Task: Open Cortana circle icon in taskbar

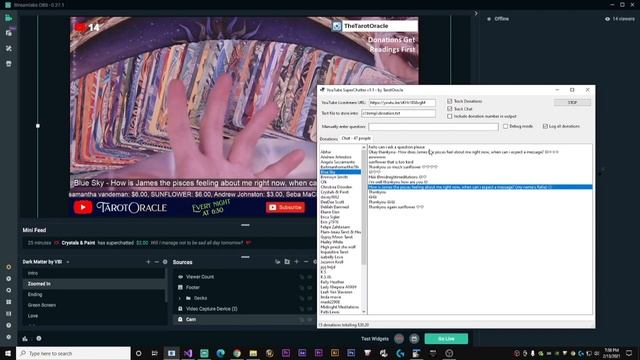Action: [138, 353]
